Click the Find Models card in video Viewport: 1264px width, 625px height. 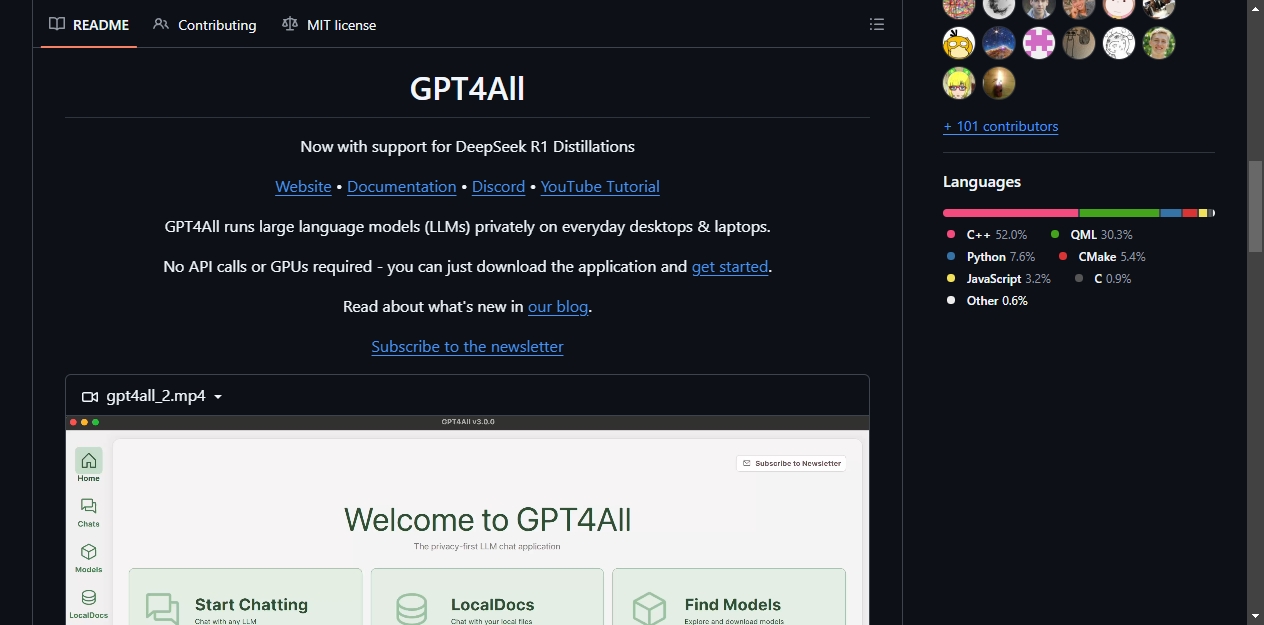[729, 597]
